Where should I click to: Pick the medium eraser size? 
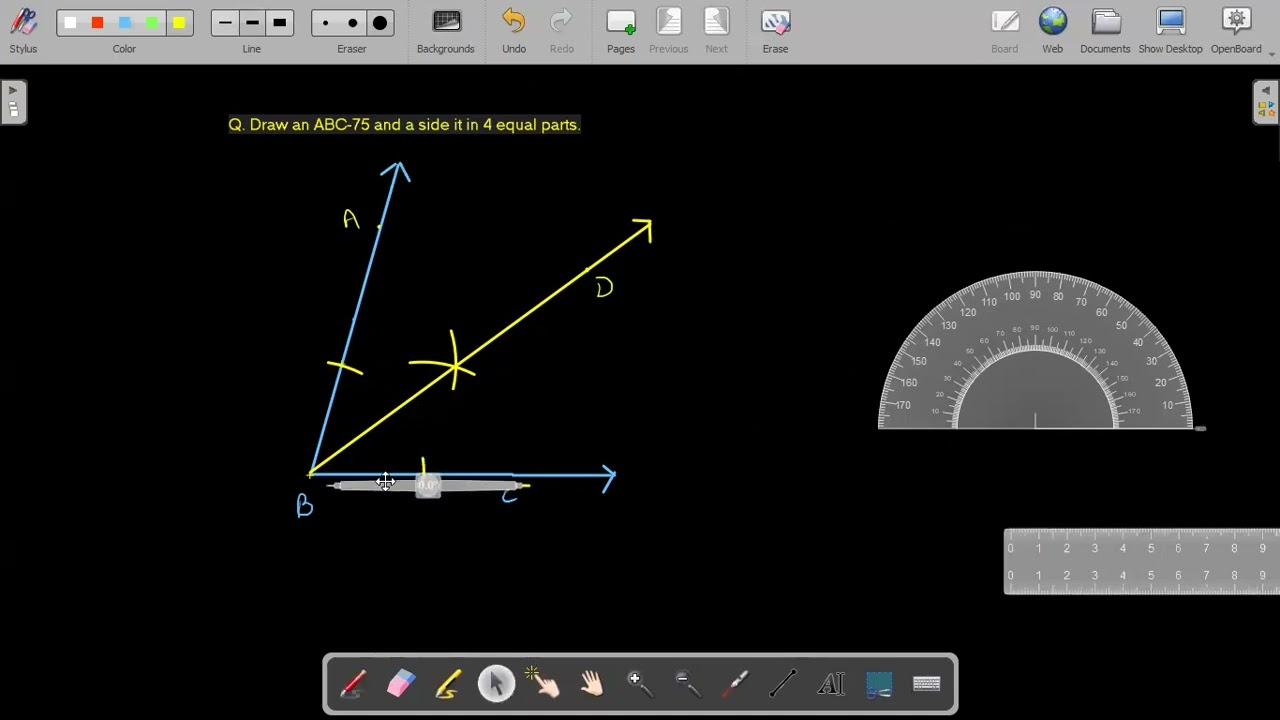coord(352,23)
